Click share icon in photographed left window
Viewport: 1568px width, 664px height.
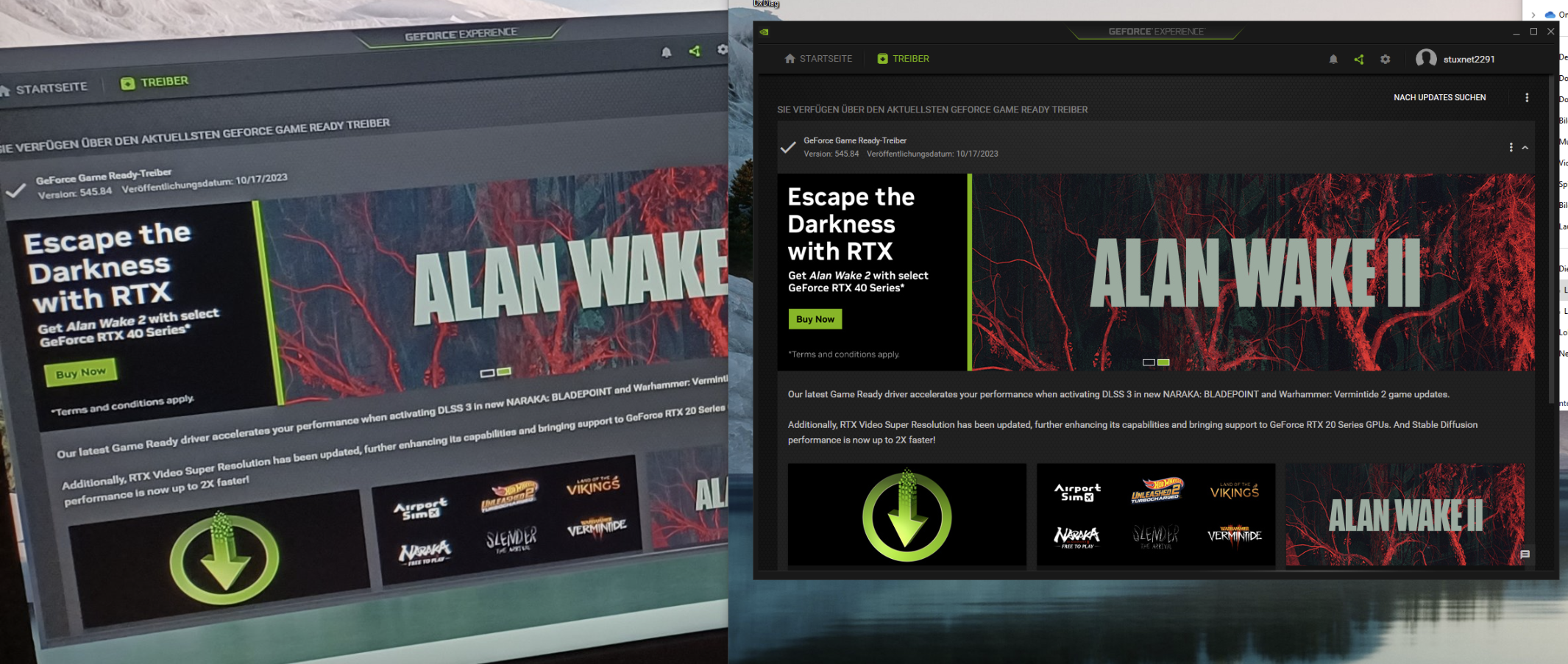694,51
